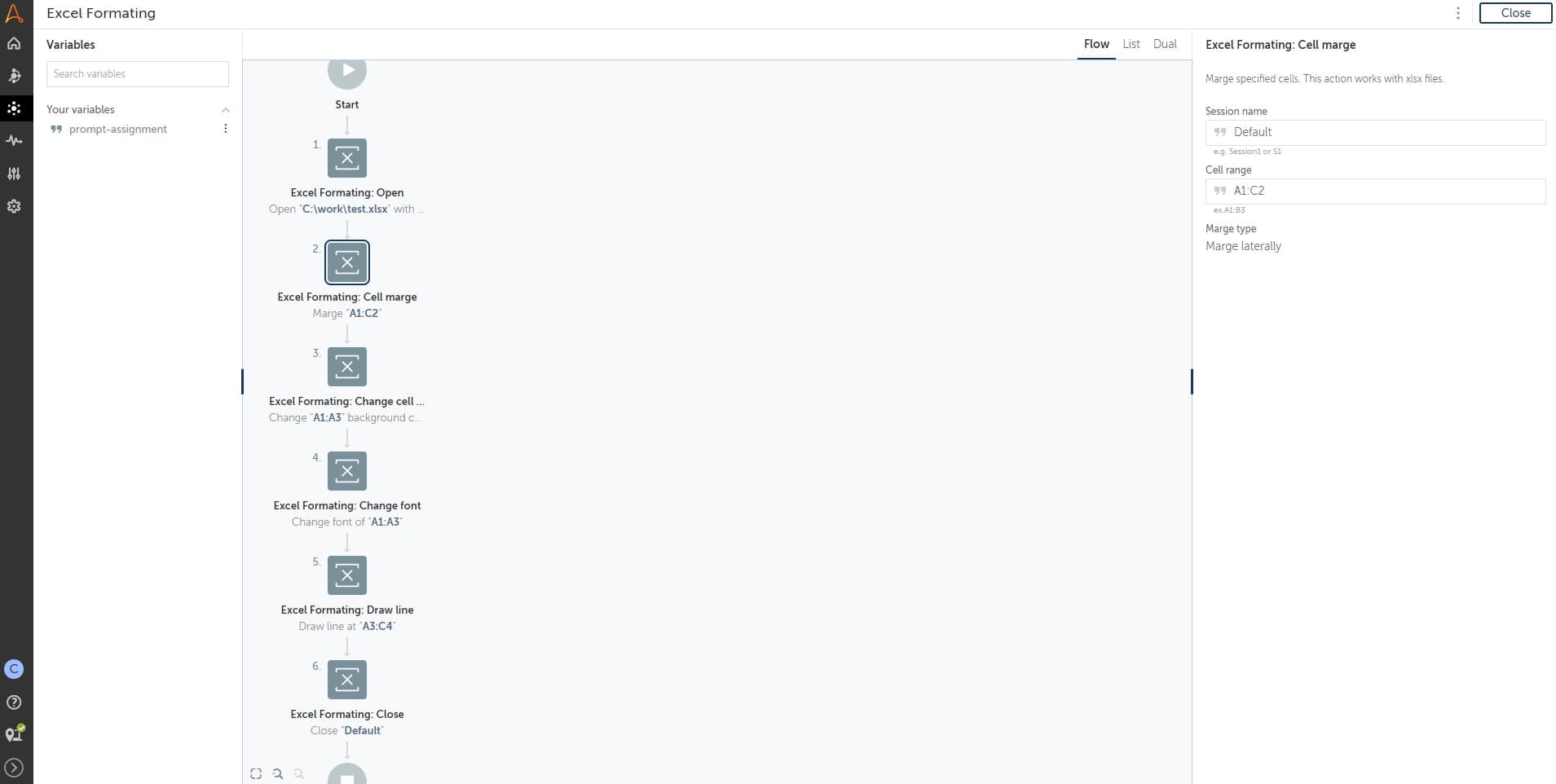Open the Administration gear icon in sidebar
Screen dimensions: 1556x784
point(14,206)
